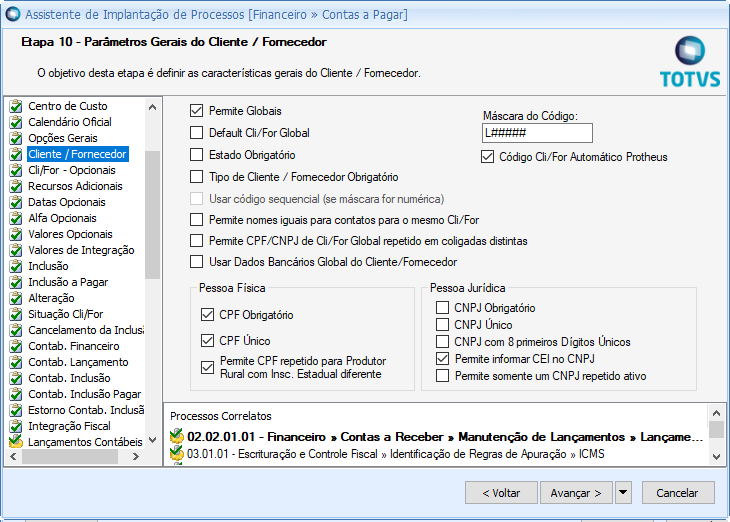Click the Avançar > button

pyautogui.click(x=576, y=493)
